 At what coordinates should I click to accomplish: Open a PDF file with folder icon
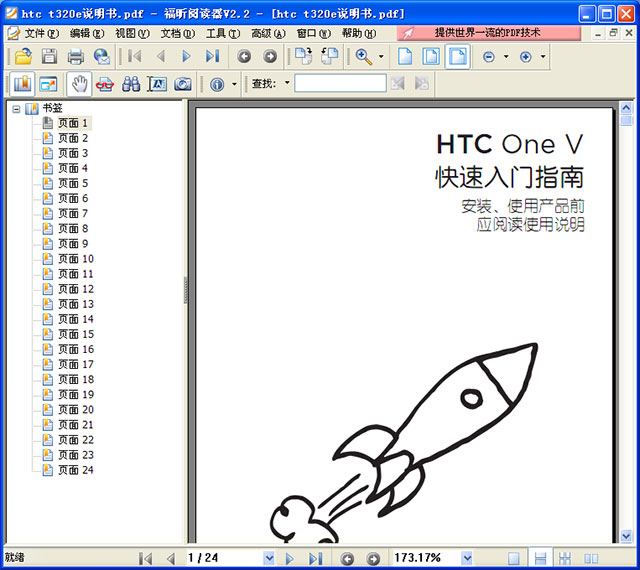[x=23, y=56]
